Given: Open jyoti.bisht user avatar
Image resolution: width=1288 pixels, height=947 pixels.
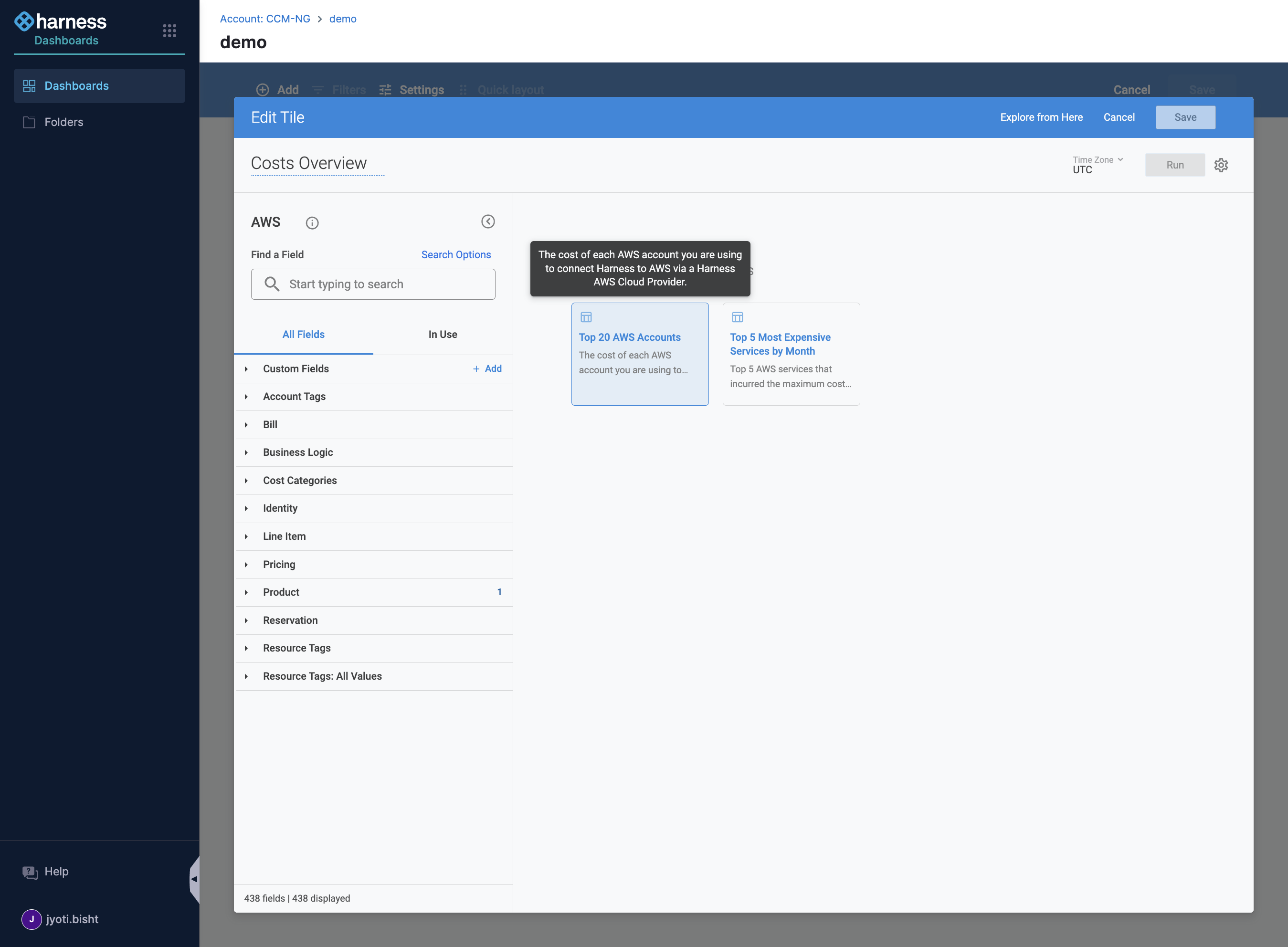Looking at the screenshot, I should click(x=32, y=919).
